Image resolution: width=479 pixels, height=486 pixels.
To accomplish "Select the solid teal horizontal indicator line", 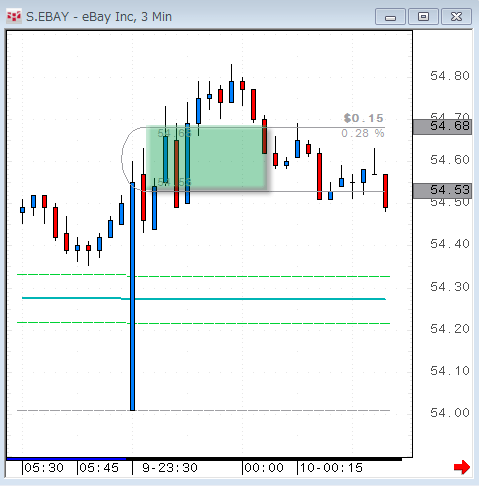I will pos(204,299).
